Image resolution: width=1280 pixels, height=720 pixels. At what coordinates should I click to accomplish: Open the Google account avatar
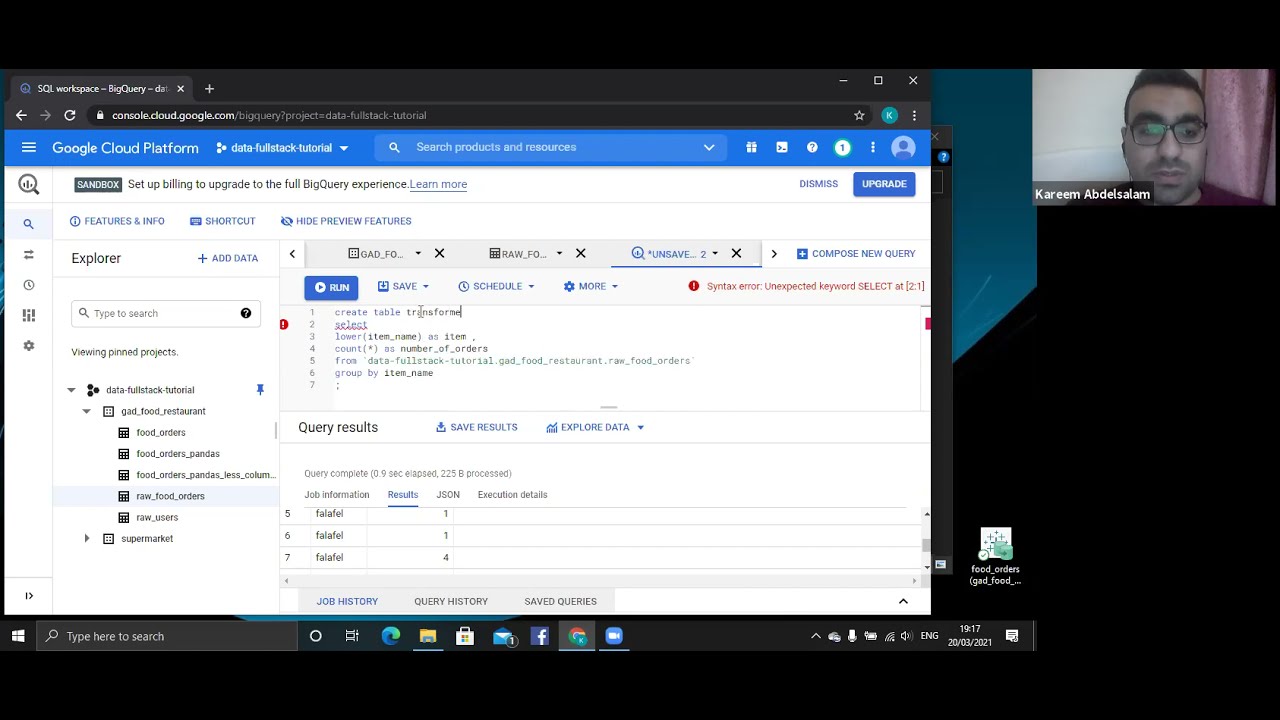[x=903, y=148]
